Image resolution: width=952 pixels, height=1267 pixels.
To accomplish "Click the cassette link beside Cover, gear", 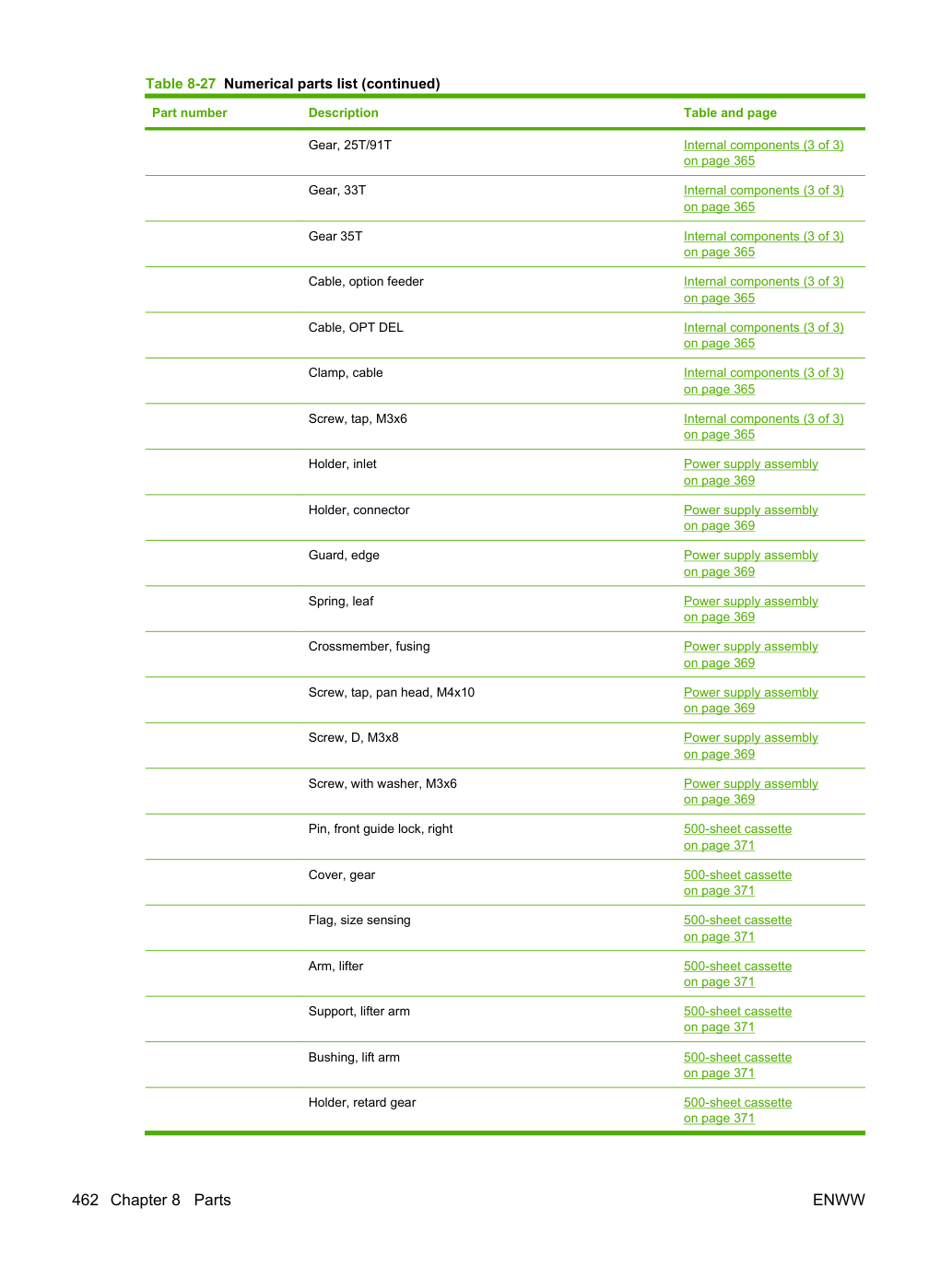I will 737,883.
